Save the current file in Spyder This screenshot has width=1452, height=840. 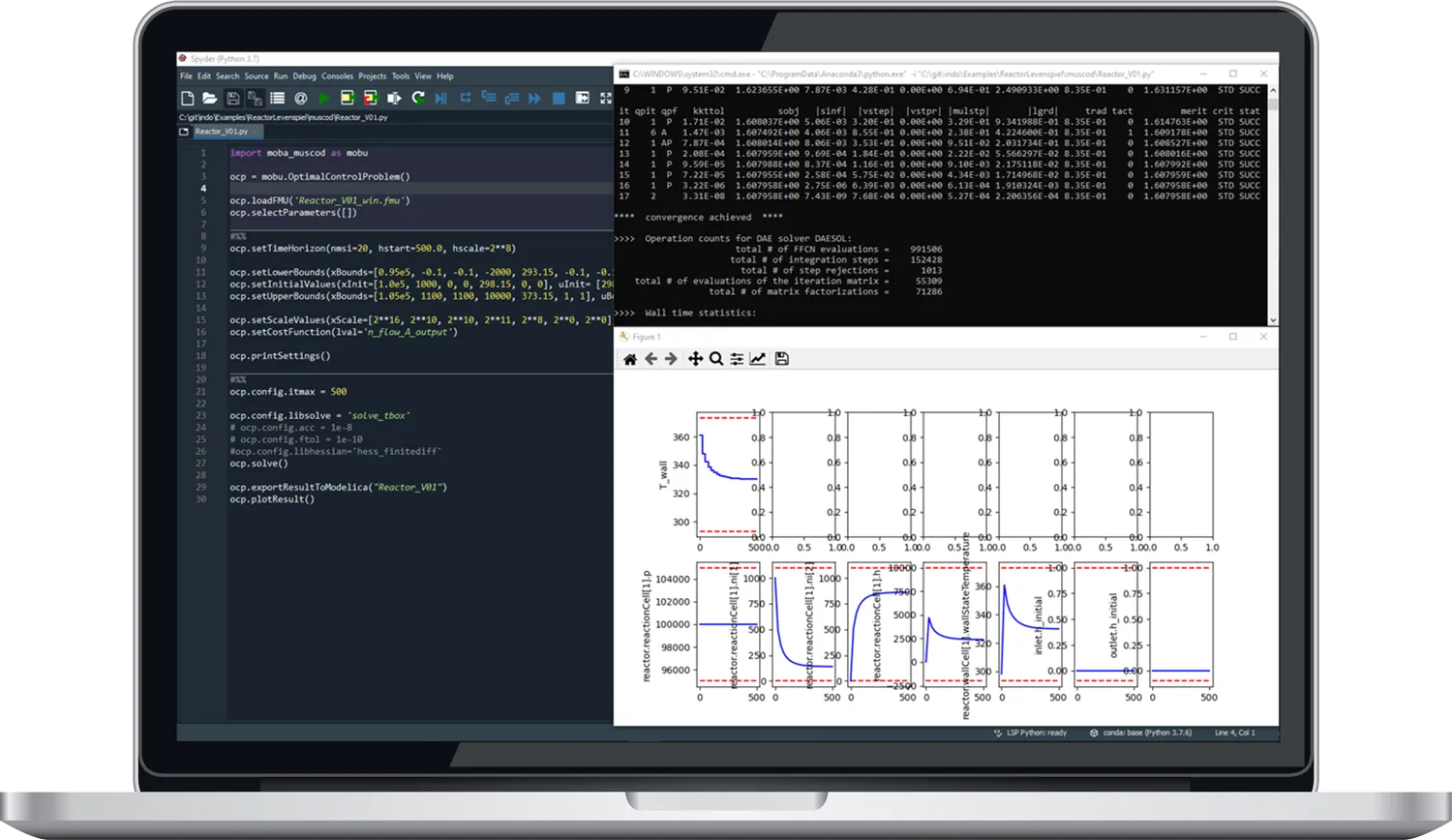pos(233,98)
